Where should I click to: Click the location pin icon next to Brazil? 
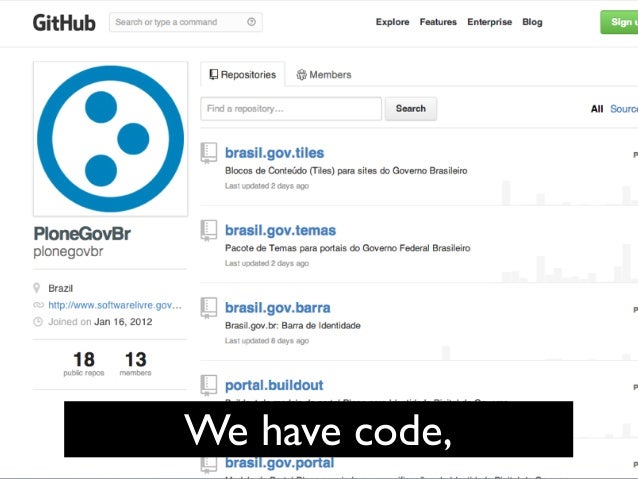click(x=37, y=288)
